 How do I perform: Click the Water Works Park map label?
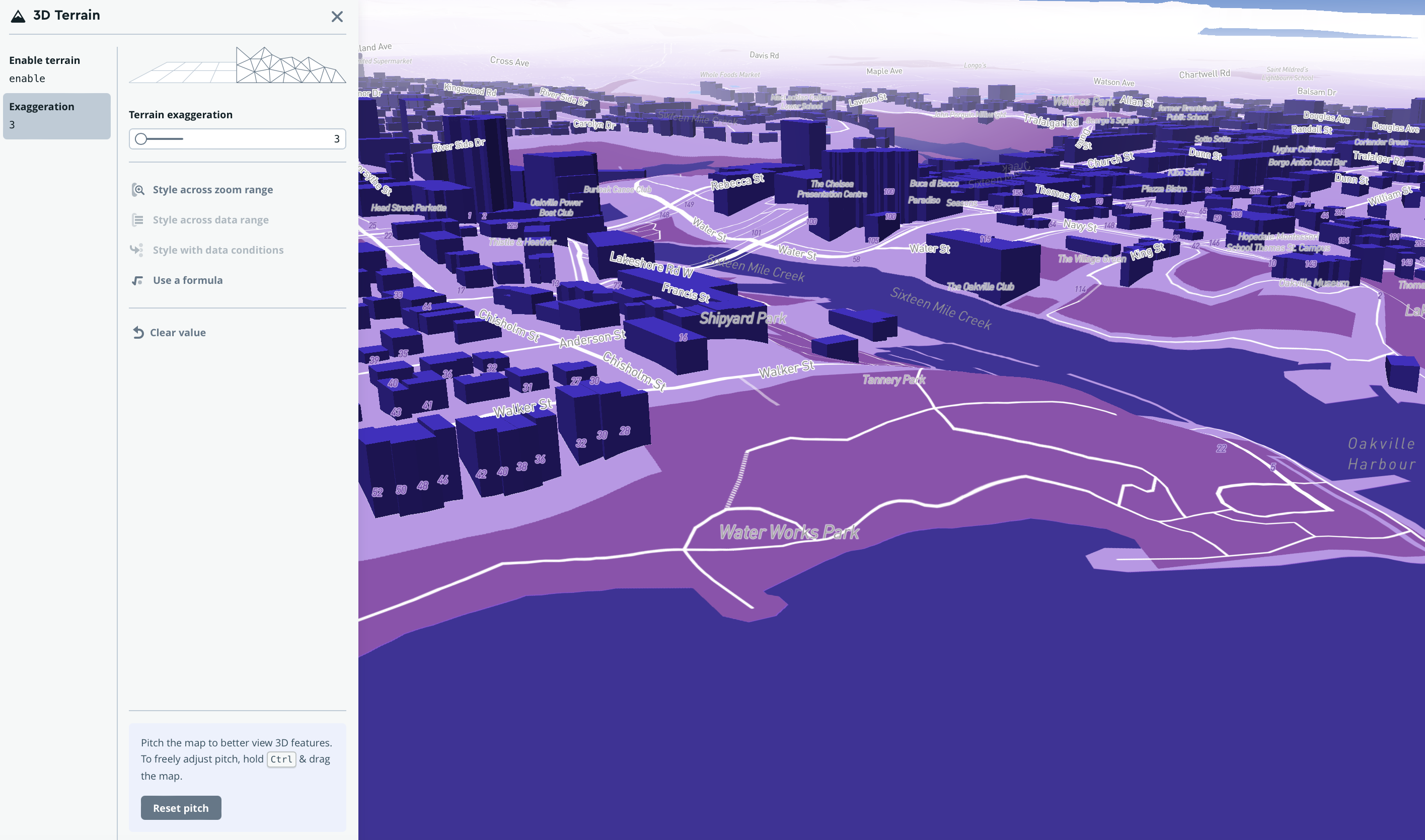coord(789,532)
